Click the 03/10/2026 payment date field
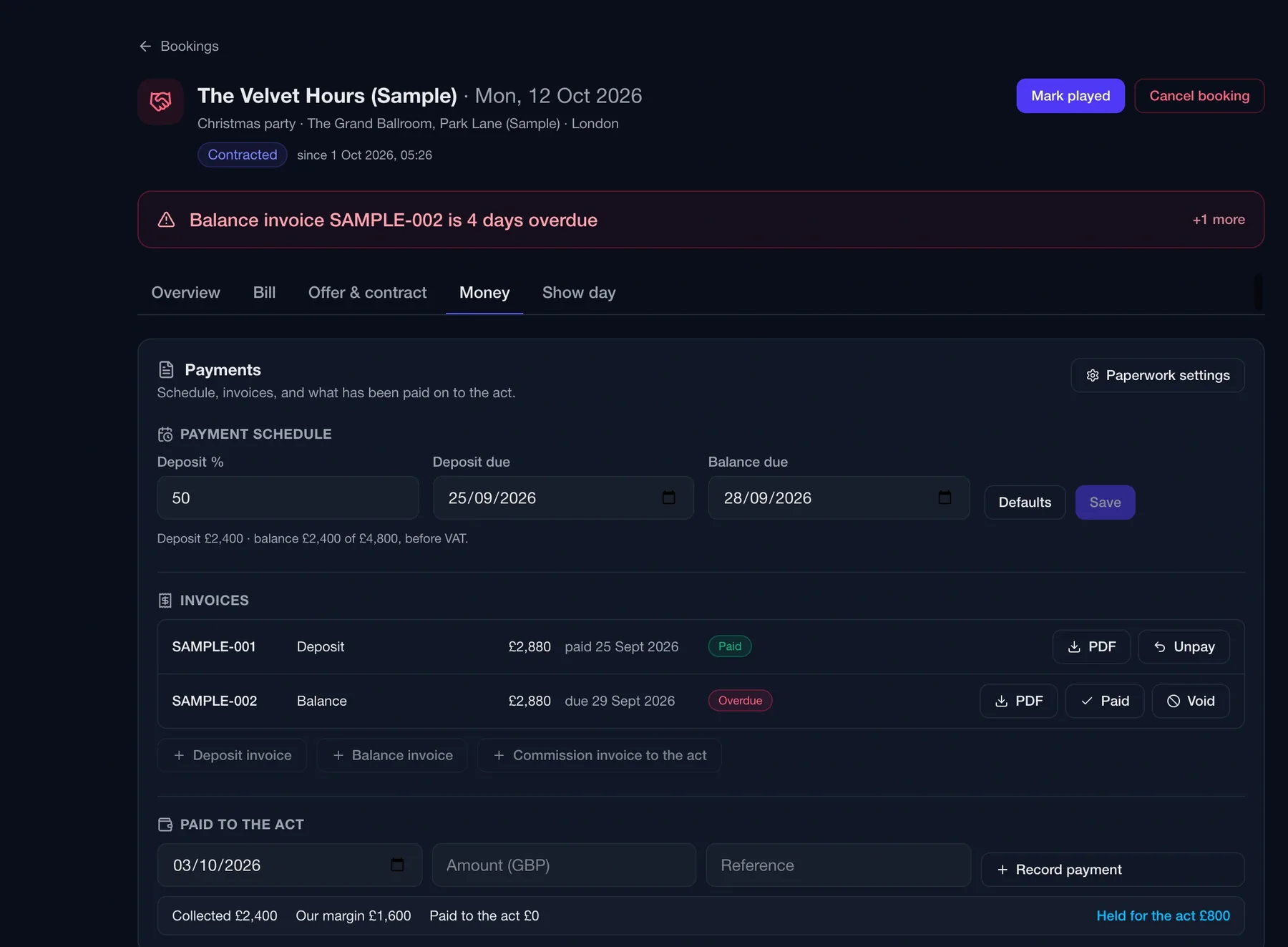Screen dimensions: 1288x947 click(x=290, y=865)
